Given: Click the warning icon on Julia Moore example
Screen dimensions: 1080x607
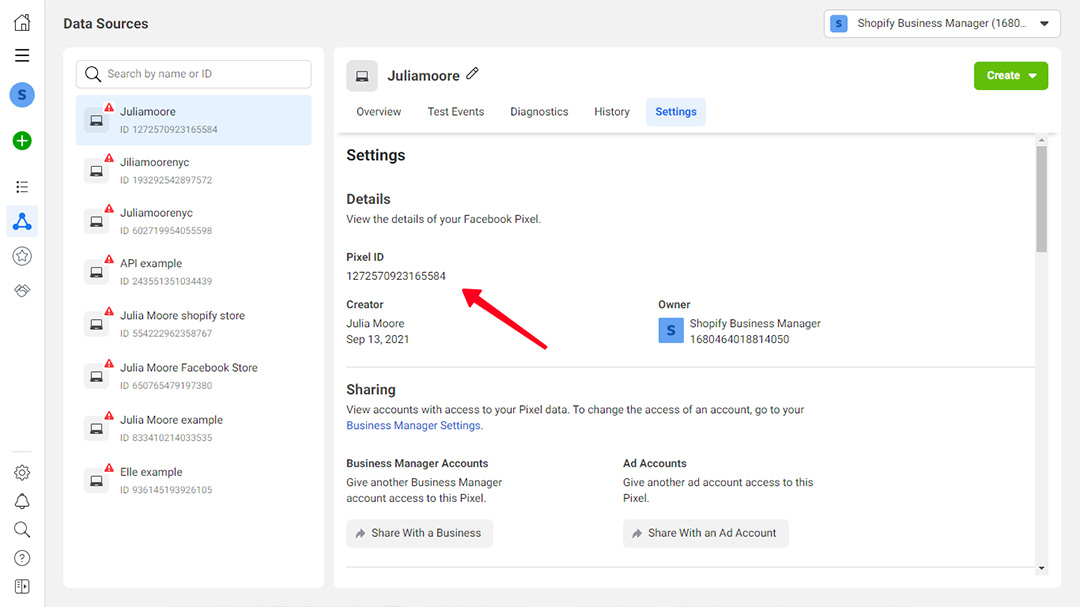Looking at the screenshot, I should click(109, 415).
